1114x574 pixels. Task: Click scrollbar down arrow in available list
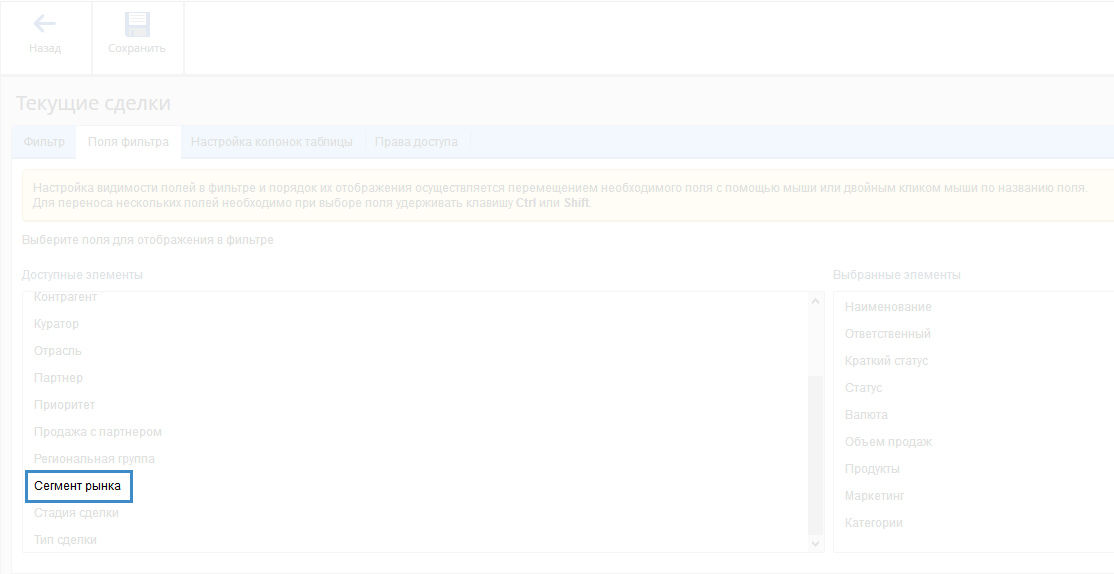click(815, 543)
